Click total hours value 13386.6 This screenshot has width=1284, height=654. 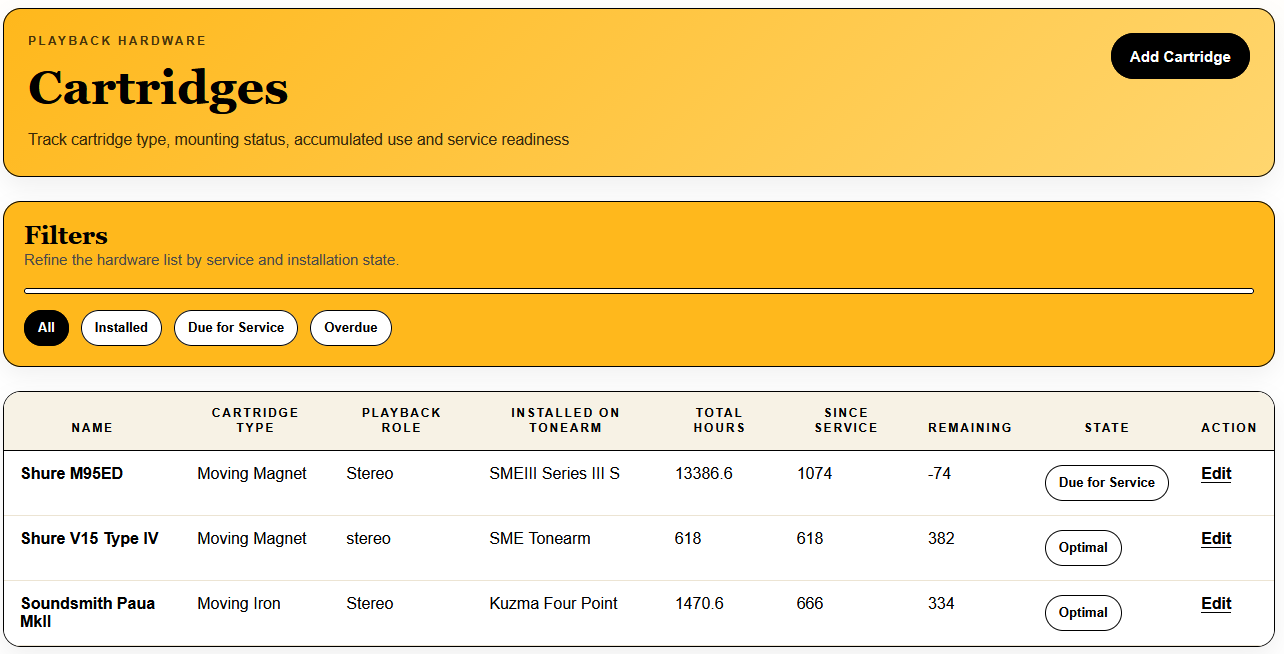click(x=704, y=474)
